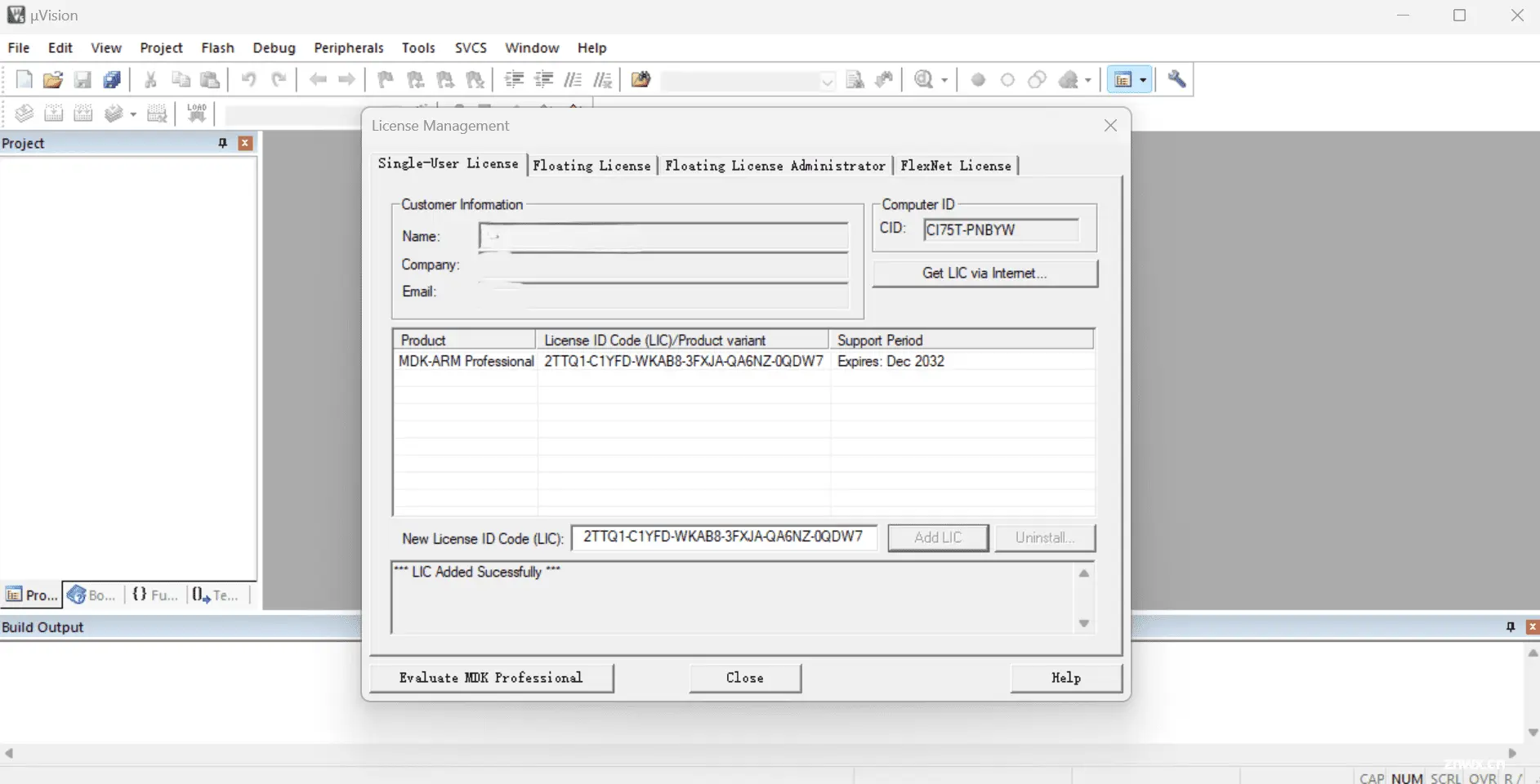Uncomment selection toolbar icon

[602, 79]
